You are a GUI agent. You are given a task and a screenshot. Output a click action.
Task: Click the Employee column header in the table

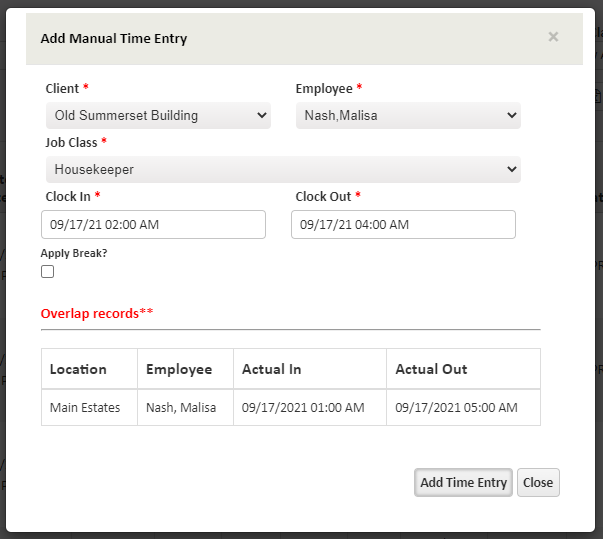[x=179, y=369]
